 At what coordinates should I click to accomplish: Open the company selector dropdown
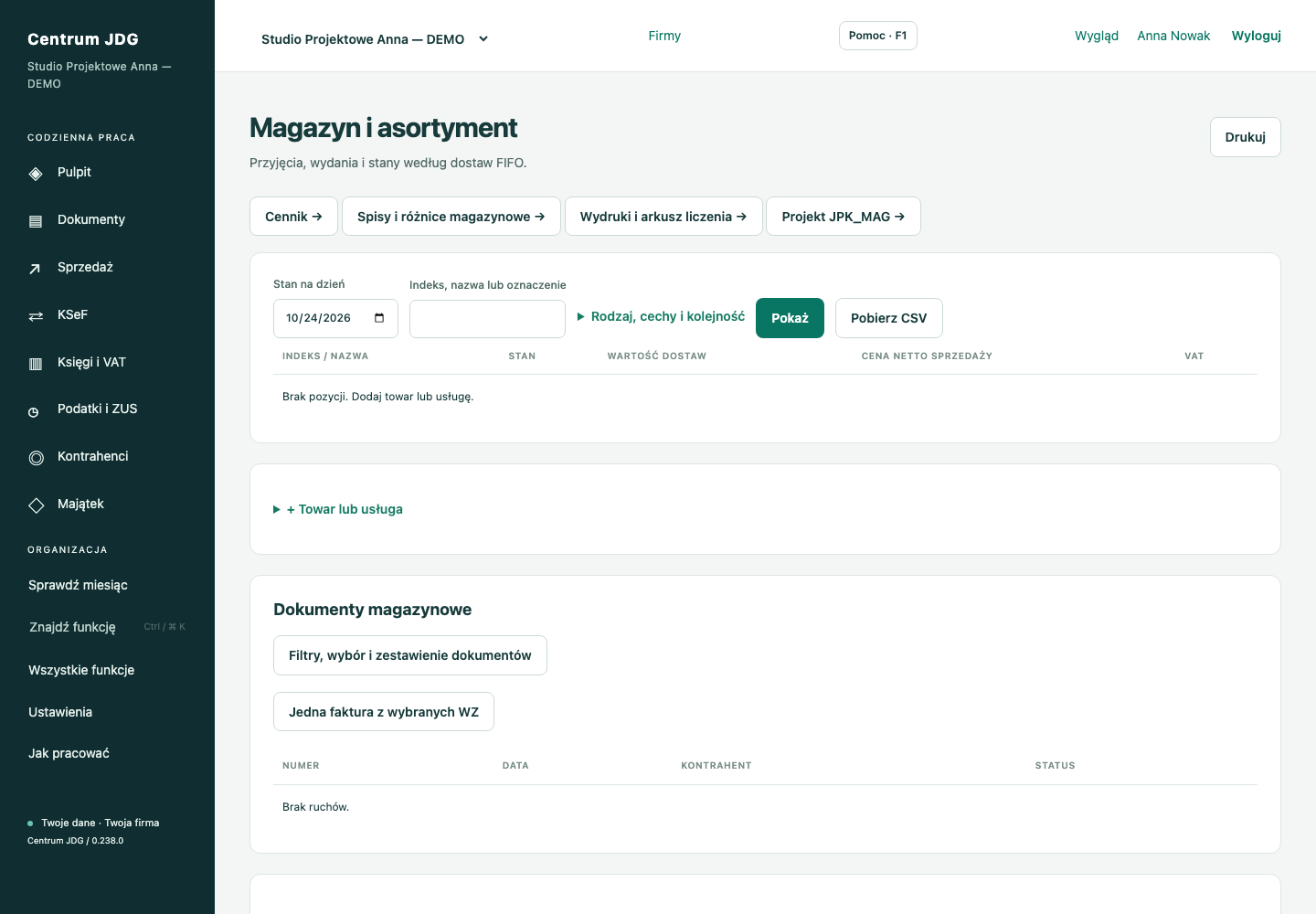(376, 39)
